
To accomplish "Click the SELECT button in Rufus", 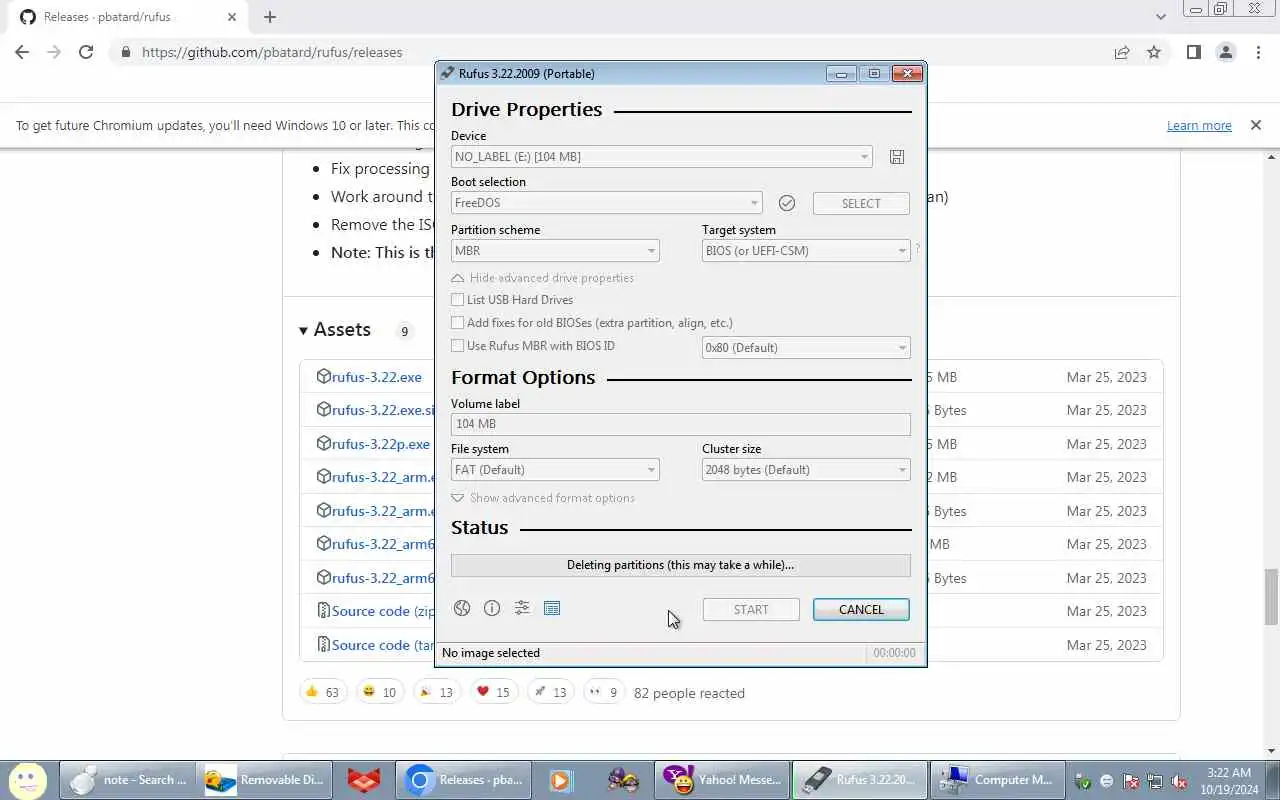I will click(861, 203).
